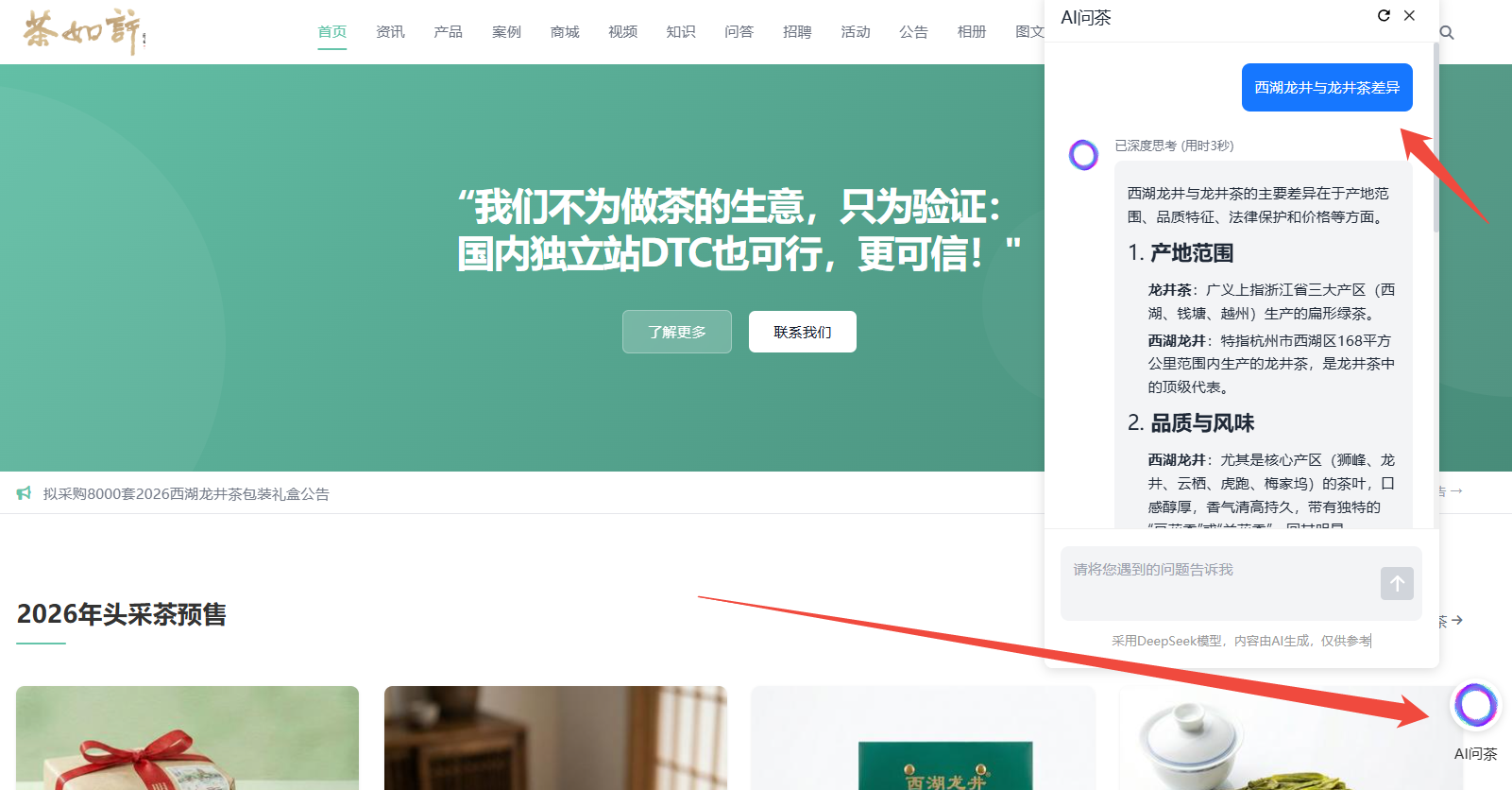Click the 茶如许 site logo
Screen dimensions: 1512x790
83,31
